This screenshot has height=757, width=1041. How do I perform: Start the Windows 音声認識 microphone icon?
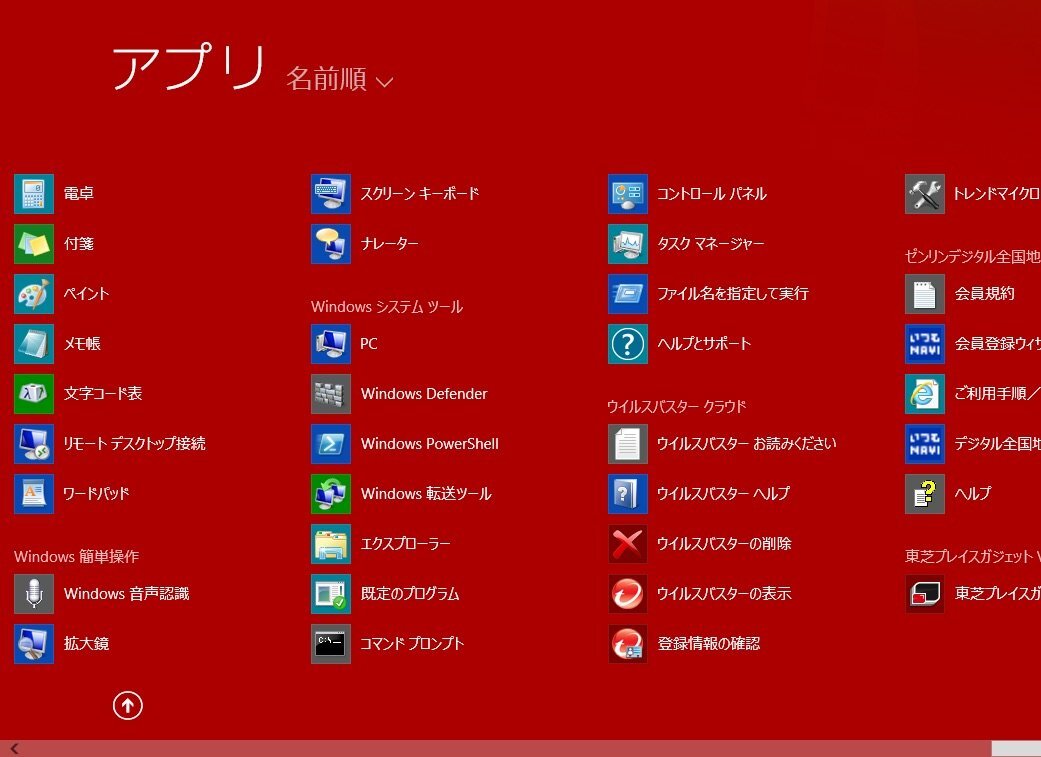[34, 594]
